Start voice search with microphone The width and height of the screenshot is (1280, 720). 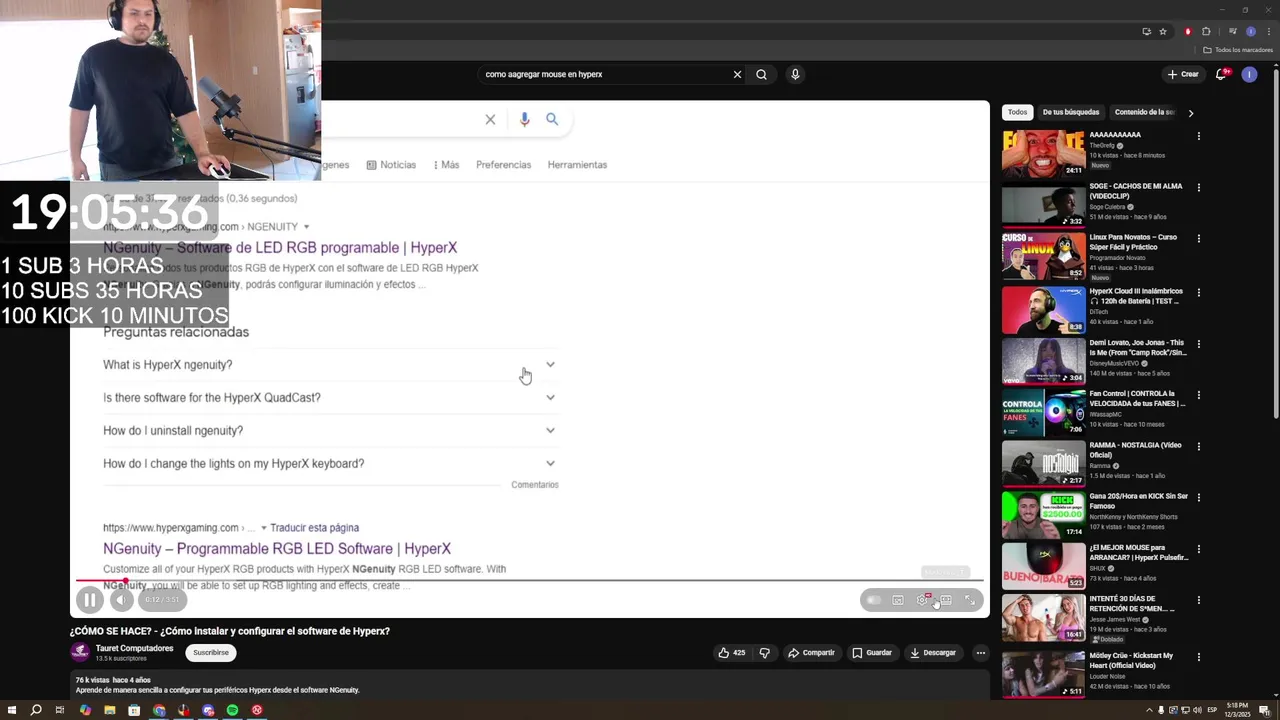795,74
